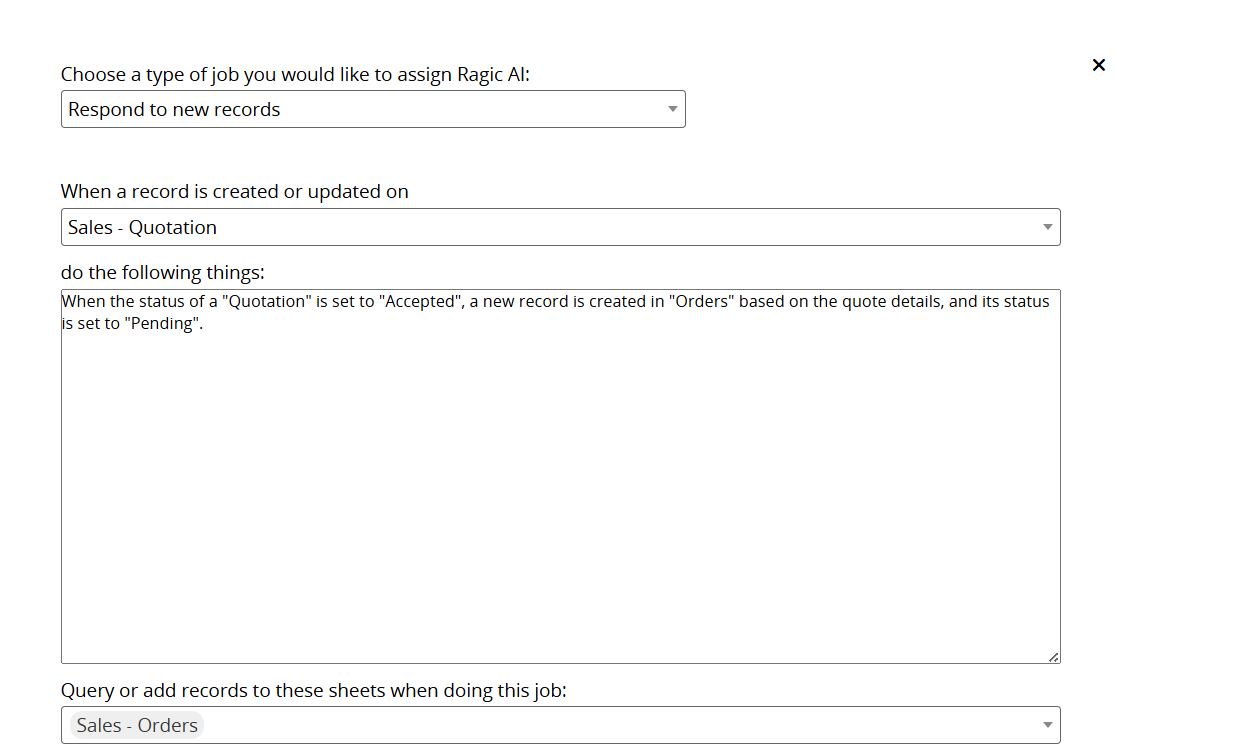Click the "Query or add records" label

(313, 690)
